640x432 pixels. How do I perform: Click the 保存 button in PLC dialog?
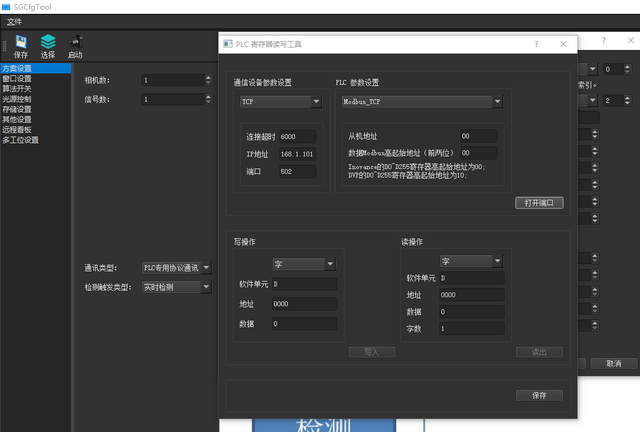click(539, 395)
